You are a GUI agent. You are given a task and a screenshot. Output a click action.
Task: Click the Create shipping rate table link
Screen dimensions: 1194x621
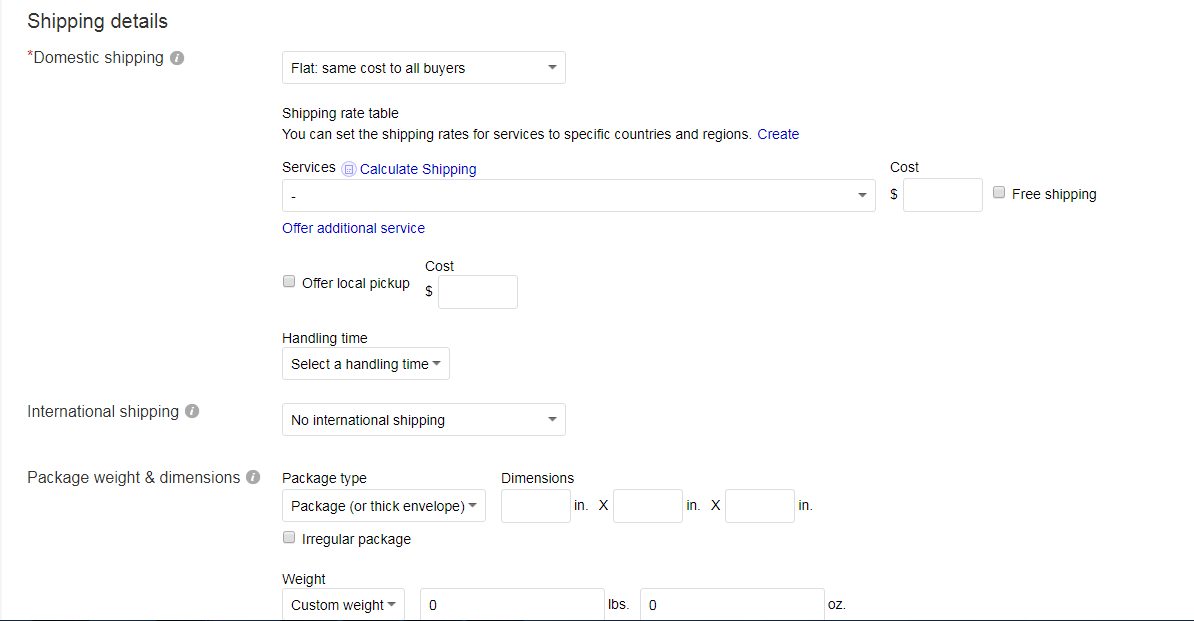point(778,134)
